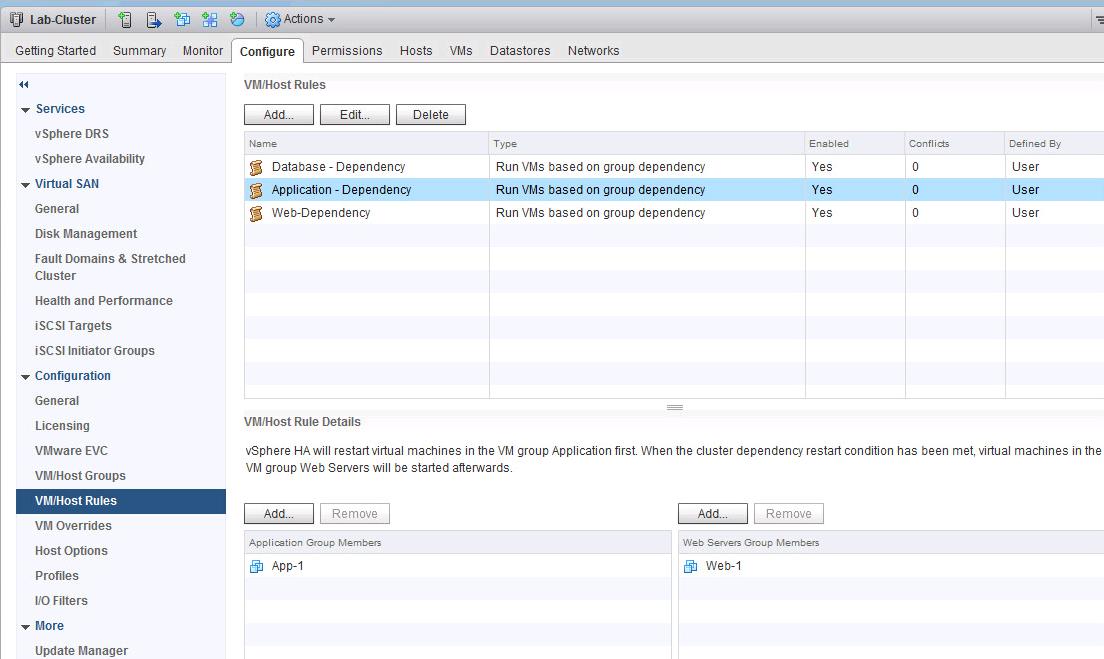Collapse the Virtual SAN section

click(25, 185)
